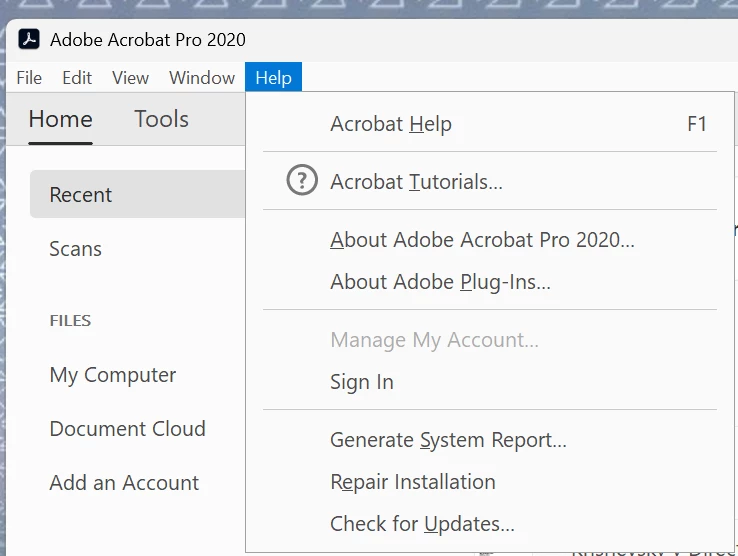This screenshot has width=738, height=556.
Task: Select Acrobat Help from the menu
Action: click(x=391, y=124)
